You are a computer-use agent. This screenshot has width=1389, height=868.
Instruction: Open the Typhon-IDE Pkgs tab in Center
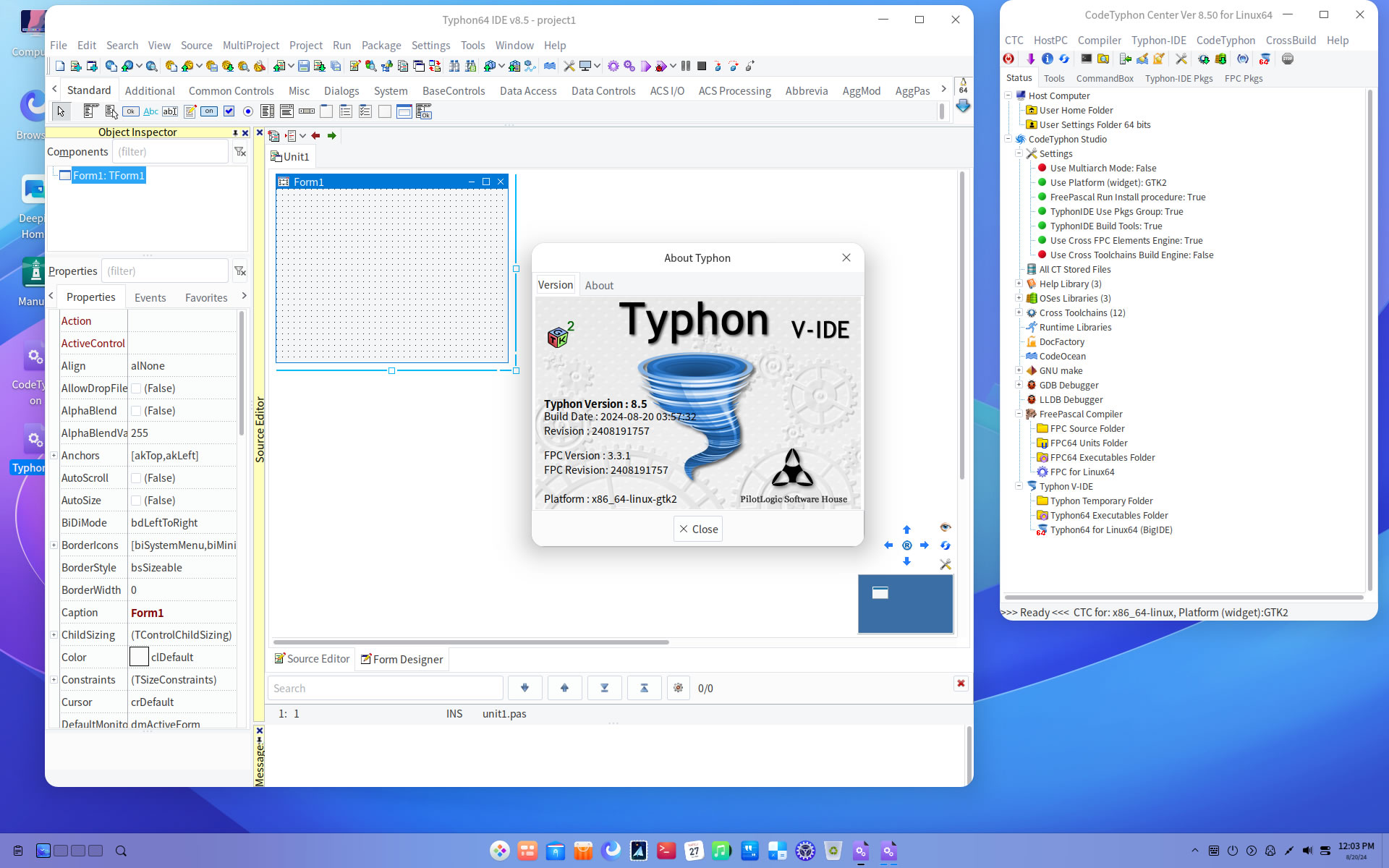(1178, 79)
